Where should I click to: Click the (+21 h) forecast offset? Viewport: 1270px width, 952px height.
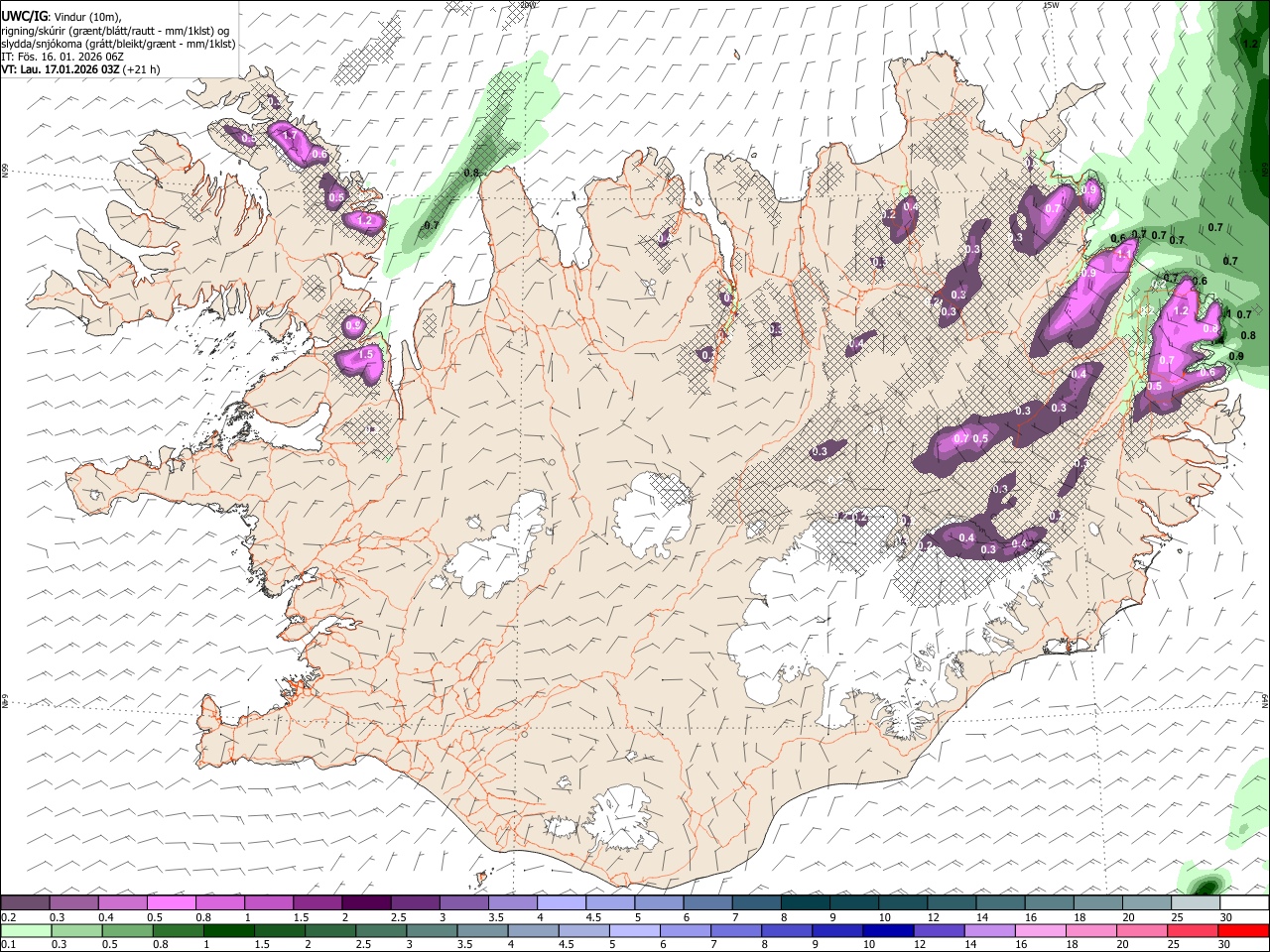click(x=141, y=69)
